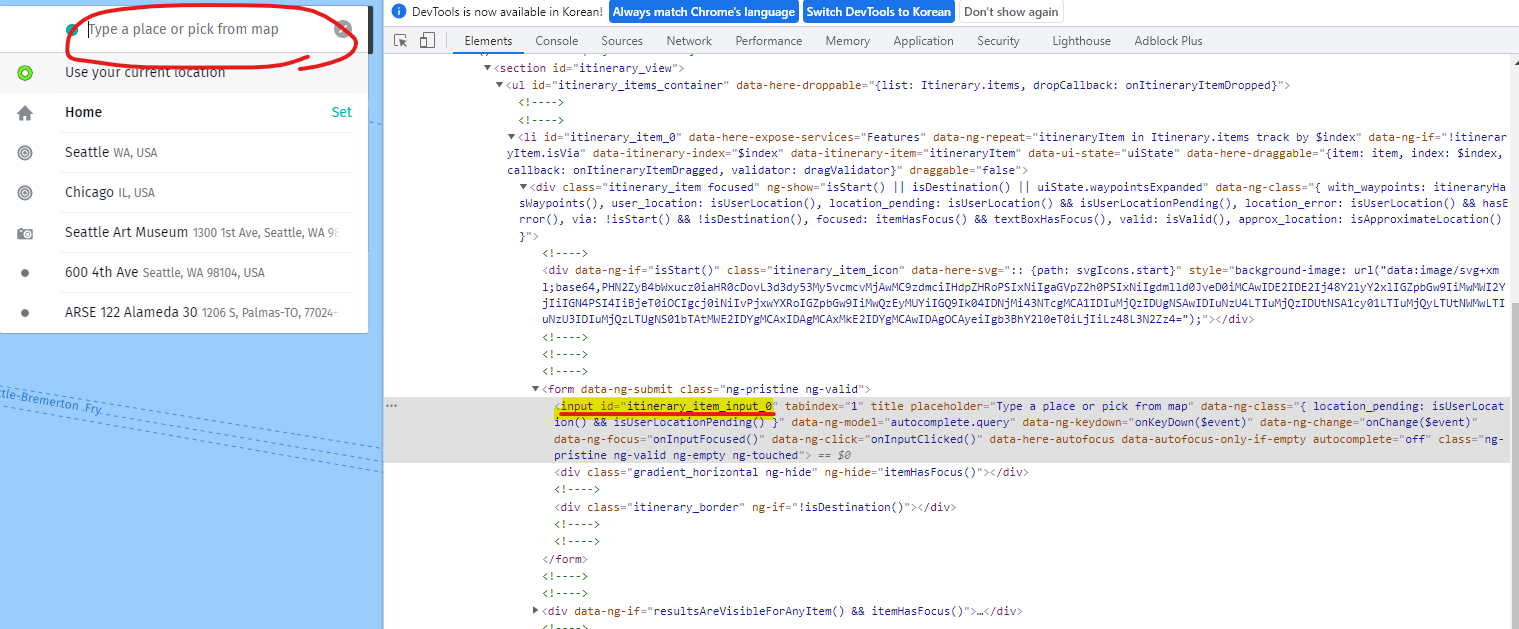
Task: Click Switch DevTools to Korean button
Action: [x=878, y=12]
